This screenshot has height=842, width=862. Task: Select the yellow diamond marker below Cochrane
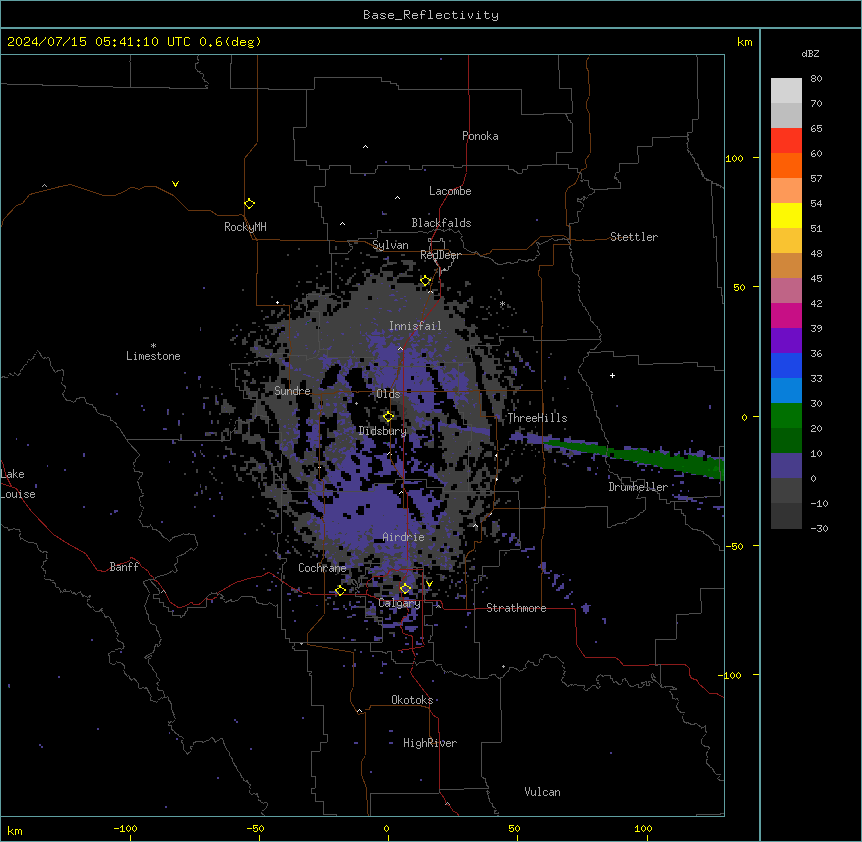(x=340, y=590)
